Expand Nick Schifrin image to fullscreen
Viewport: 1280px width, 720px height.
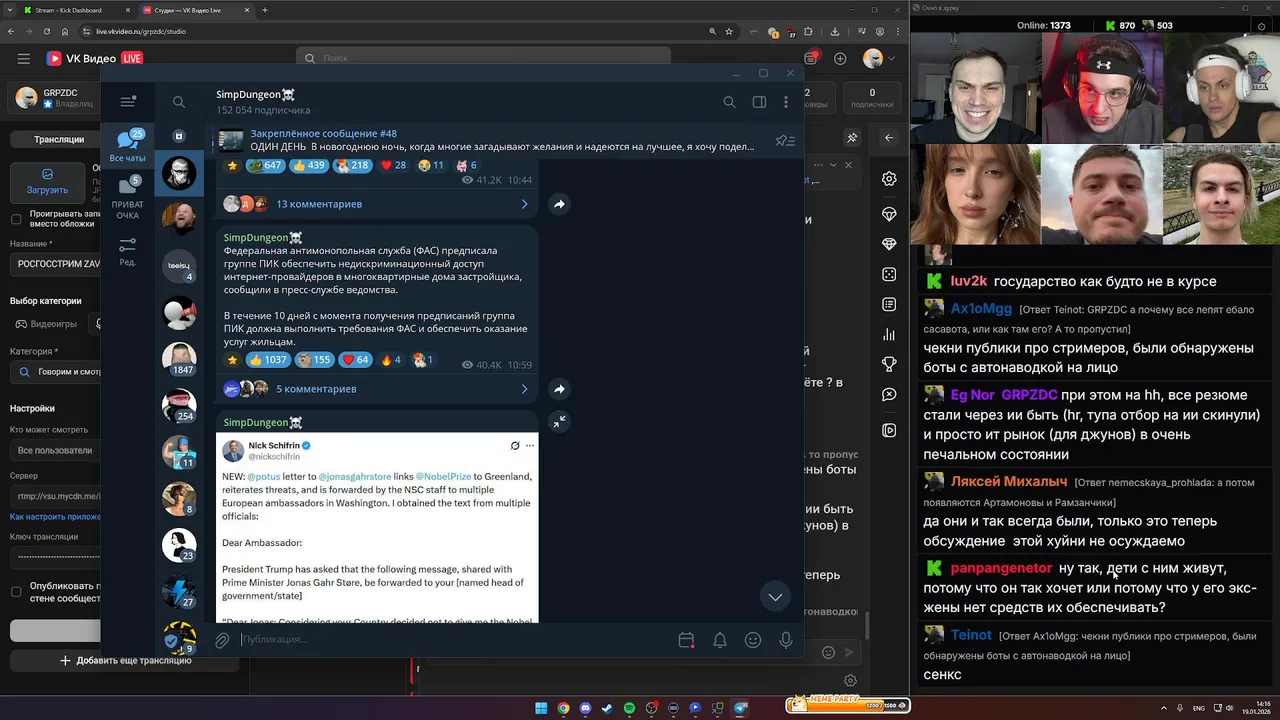click(559, 422)
